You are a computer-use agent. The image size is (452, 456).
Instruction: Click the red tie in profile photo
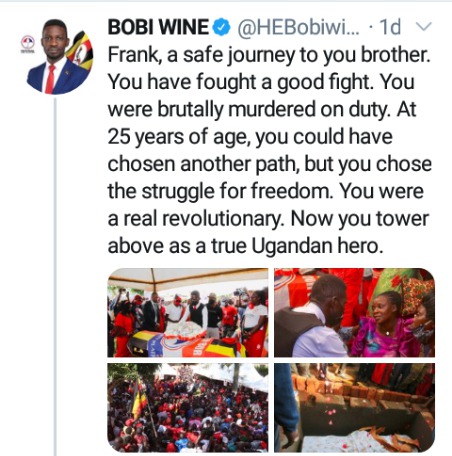tap(50, 79)
